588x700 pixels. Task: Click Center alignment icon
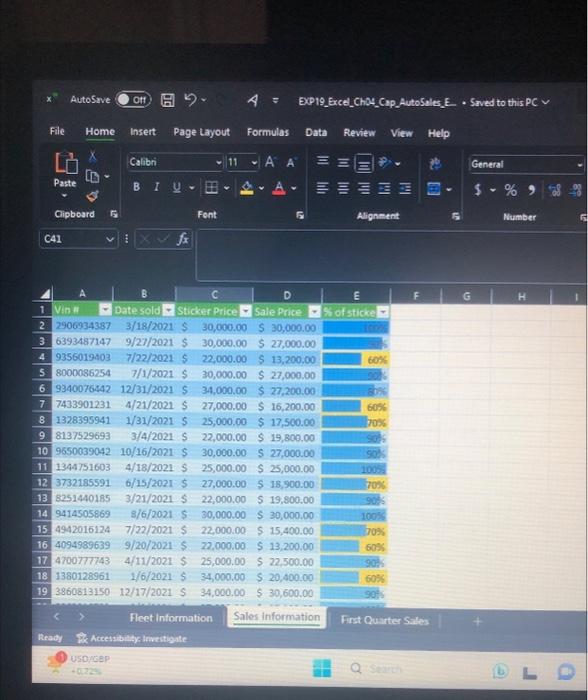(x=343, y=188)
